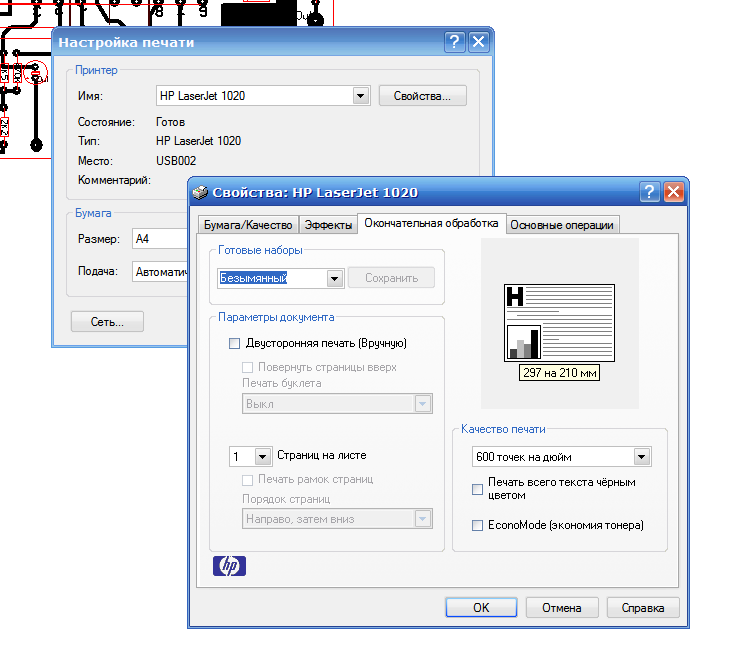The width and height of the screenshot is (729, 671).
Task: Switch to the Эффекты tab
Action: tap(328, 225)
